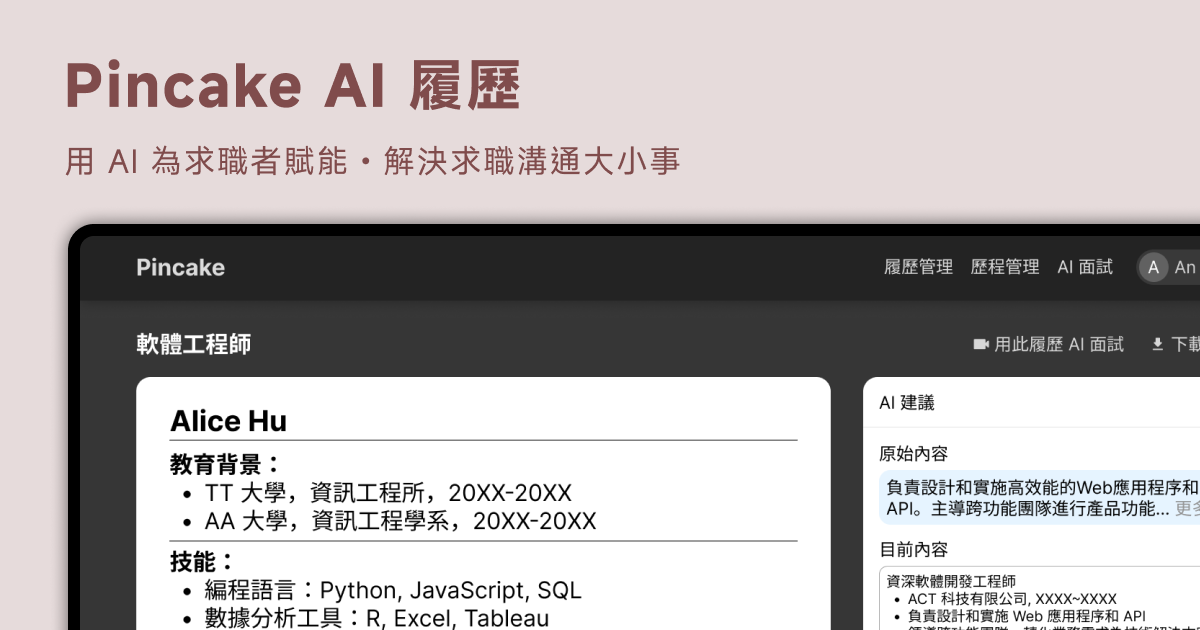Click the 下載 button text

pyautogui.click(x=1186, y=344)
